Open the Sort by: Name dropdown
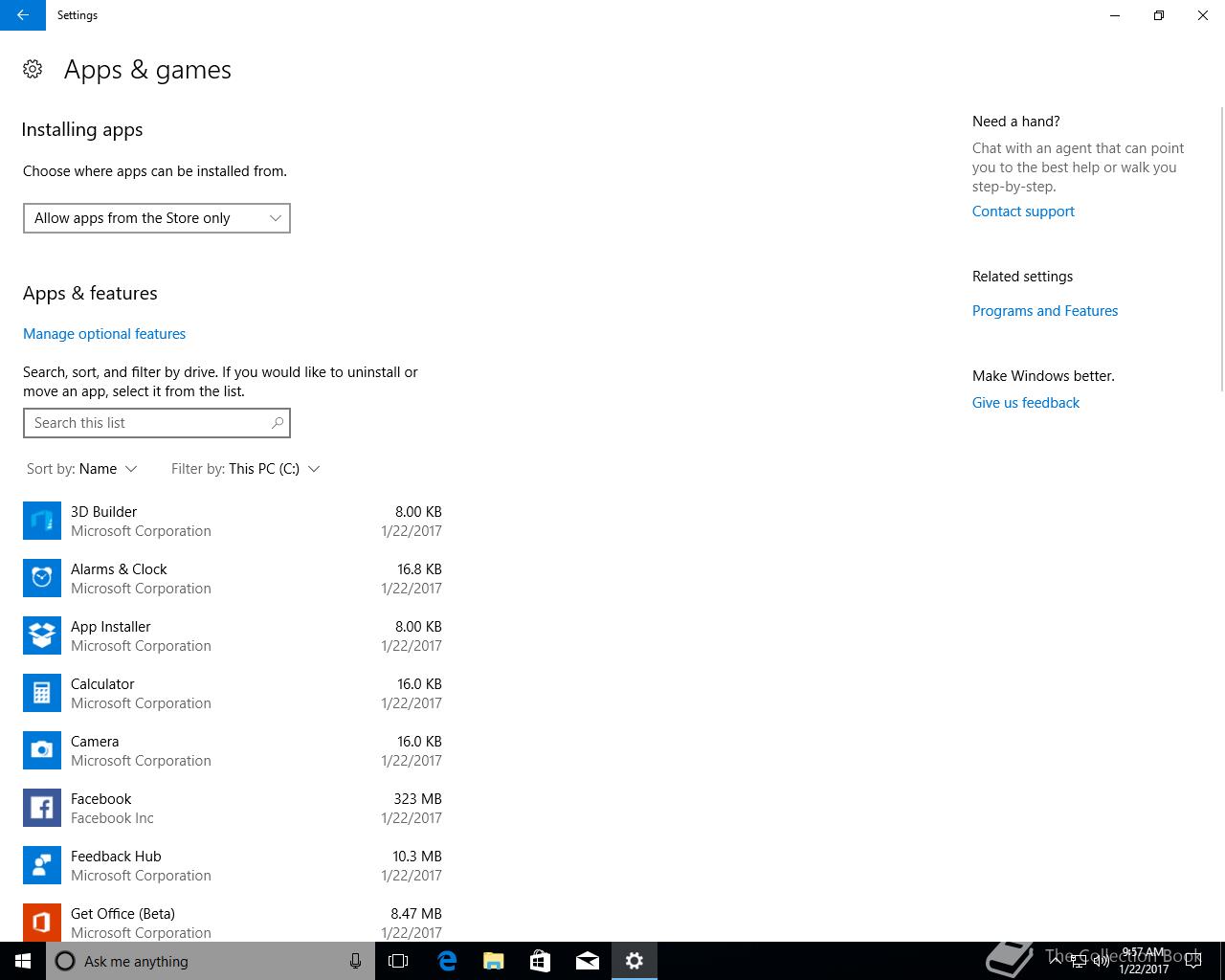Image resolution: width=1225 pixels, height=980 pixels. (82, 469)
